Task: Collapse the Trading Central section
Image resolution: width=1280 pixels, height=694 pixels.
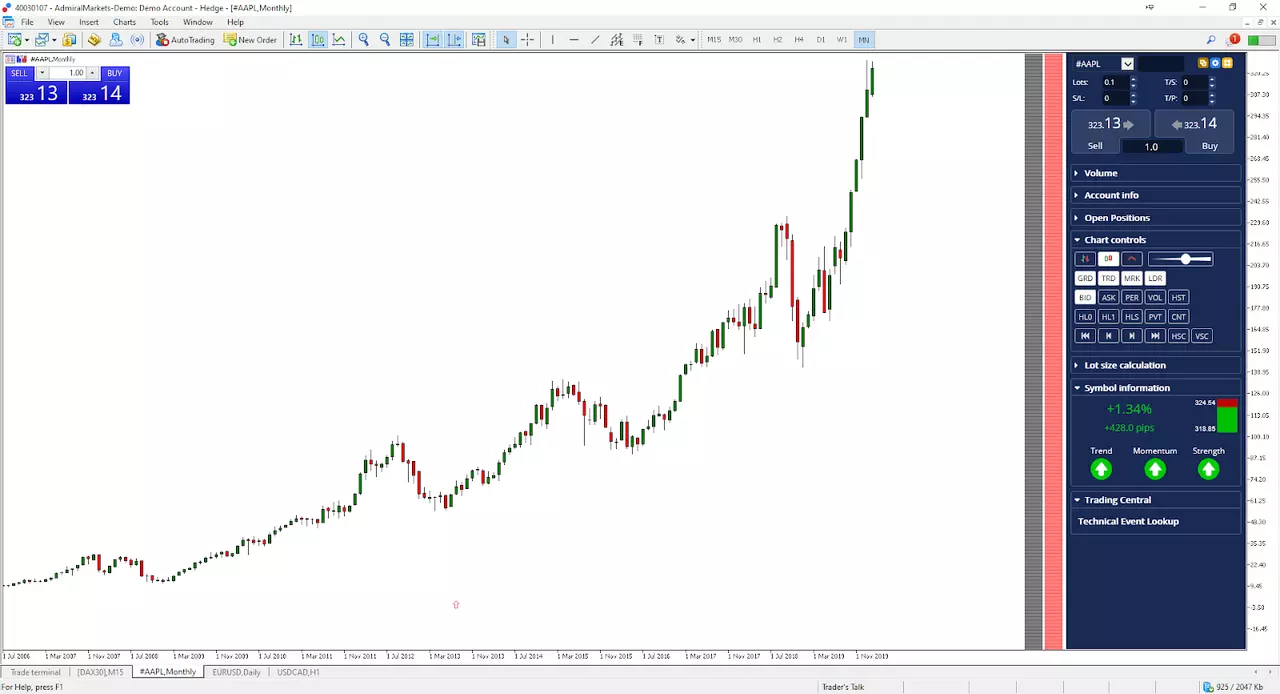Action: coord(1156,500)
